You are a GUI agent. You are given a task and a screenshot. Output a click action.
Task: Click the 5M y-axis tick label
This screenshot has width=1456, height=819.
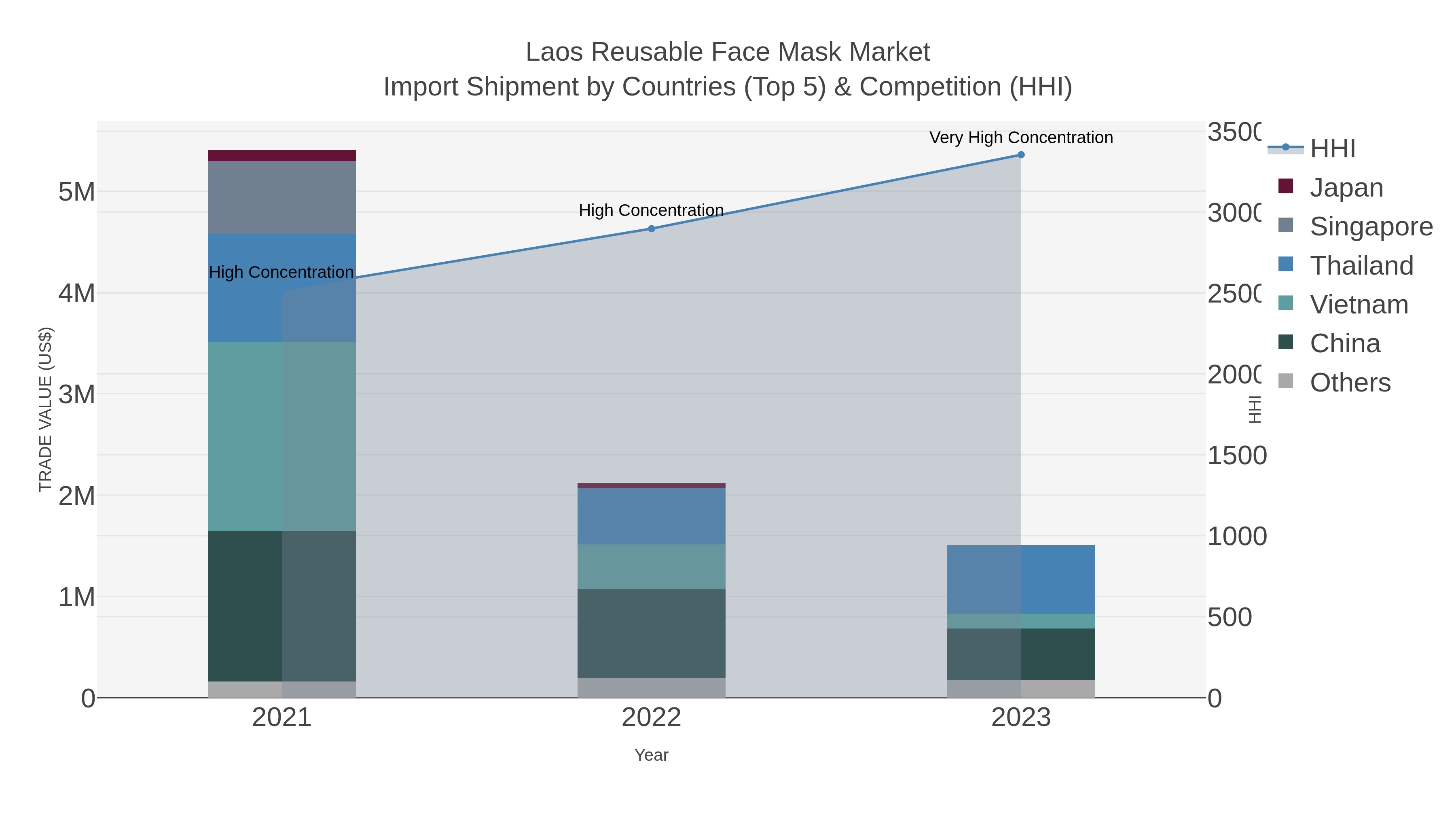tap(77, 192)
